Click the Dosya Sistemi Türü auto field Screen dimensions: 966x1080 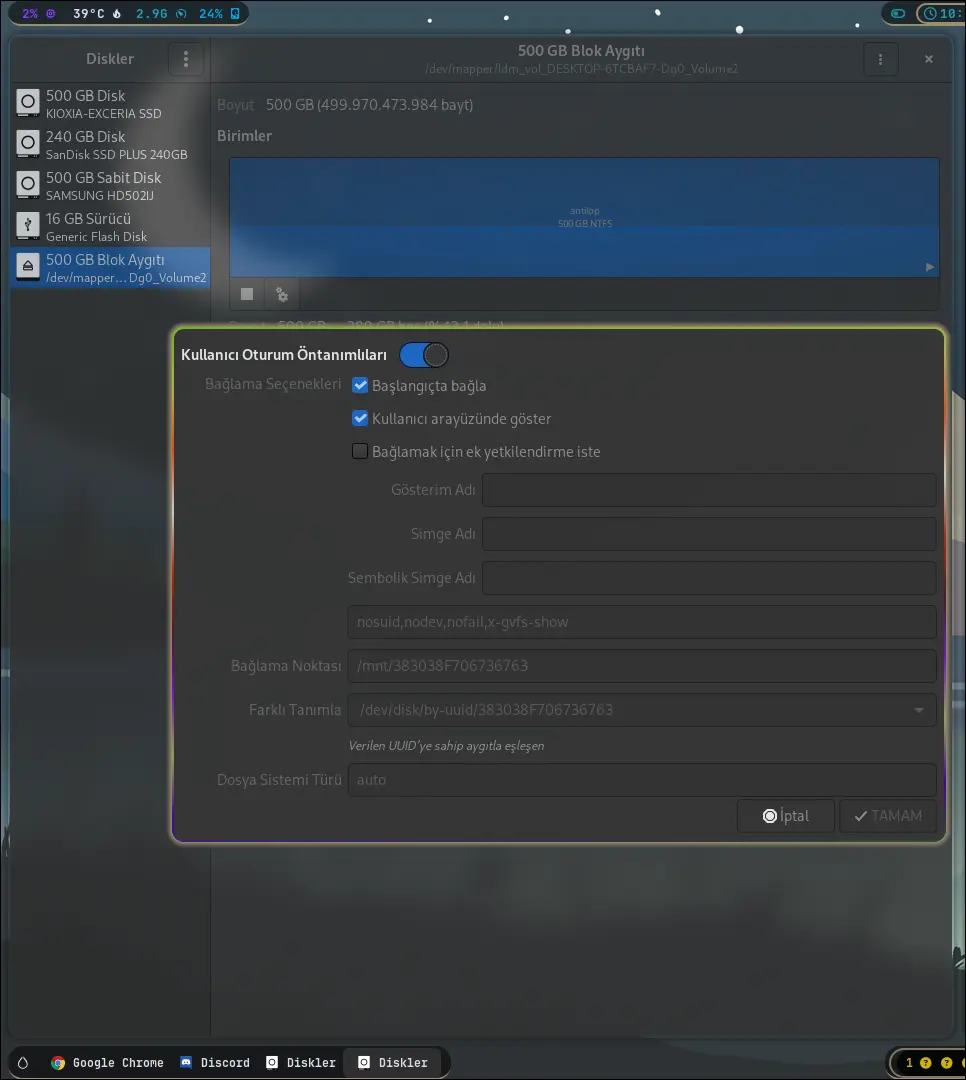point(641,780)
